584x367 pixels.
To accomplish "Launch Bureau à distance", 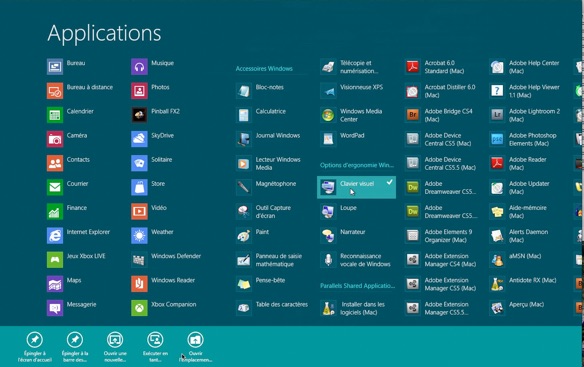I will [80, 91].
